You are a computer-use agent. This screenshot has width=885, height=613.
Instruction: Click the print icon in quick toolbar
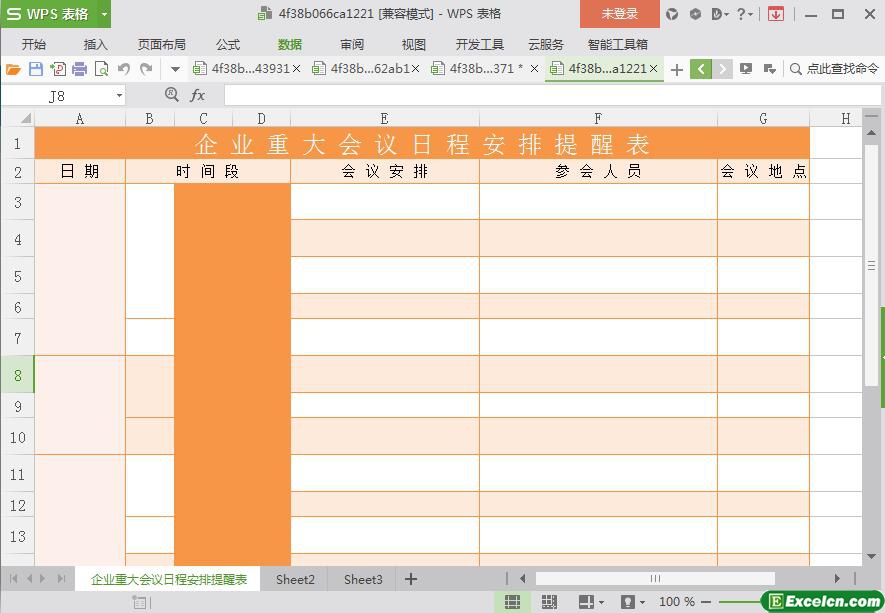point(79,69)
